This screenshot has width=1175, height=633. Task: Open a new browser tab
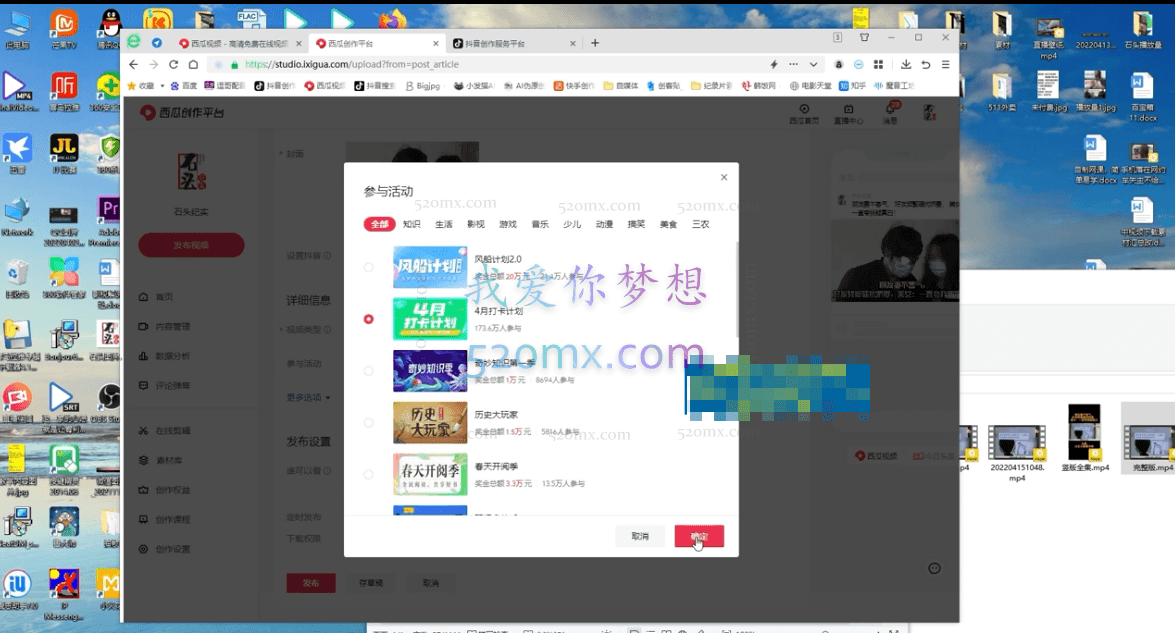click(x=595, y=43)
